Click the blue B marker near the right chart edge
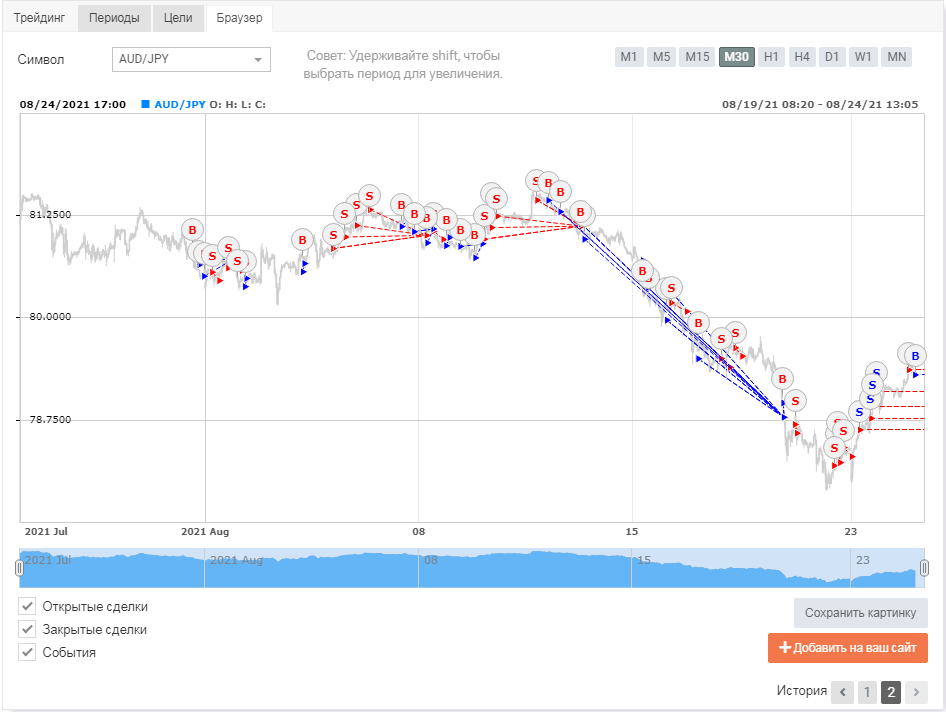Screen dimensions: 946x712 tap(915, 356)
